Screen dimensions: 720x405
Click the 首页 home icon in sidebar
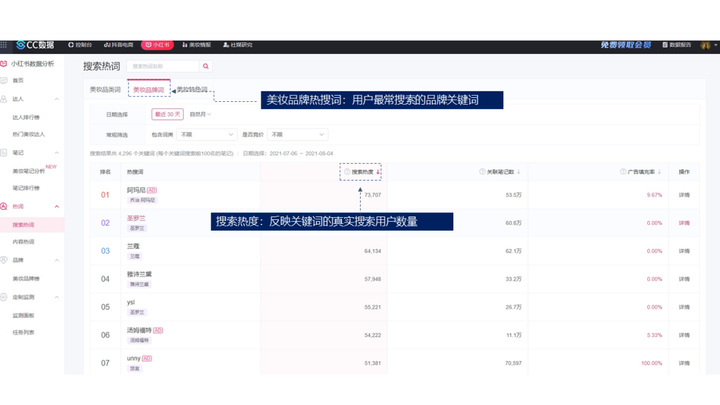coord(4,80)
